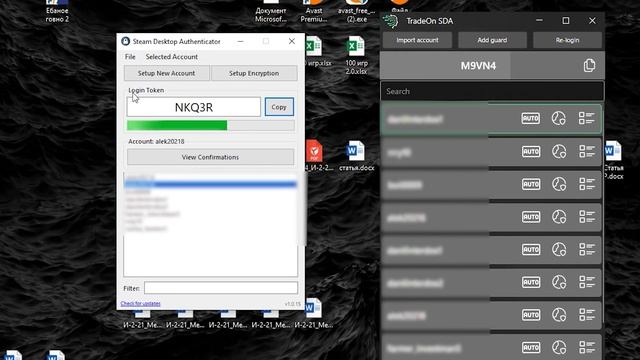640x360 pixels.
Task: Focus the Search field in TradeOn SDA
Action: coord(492,91)
